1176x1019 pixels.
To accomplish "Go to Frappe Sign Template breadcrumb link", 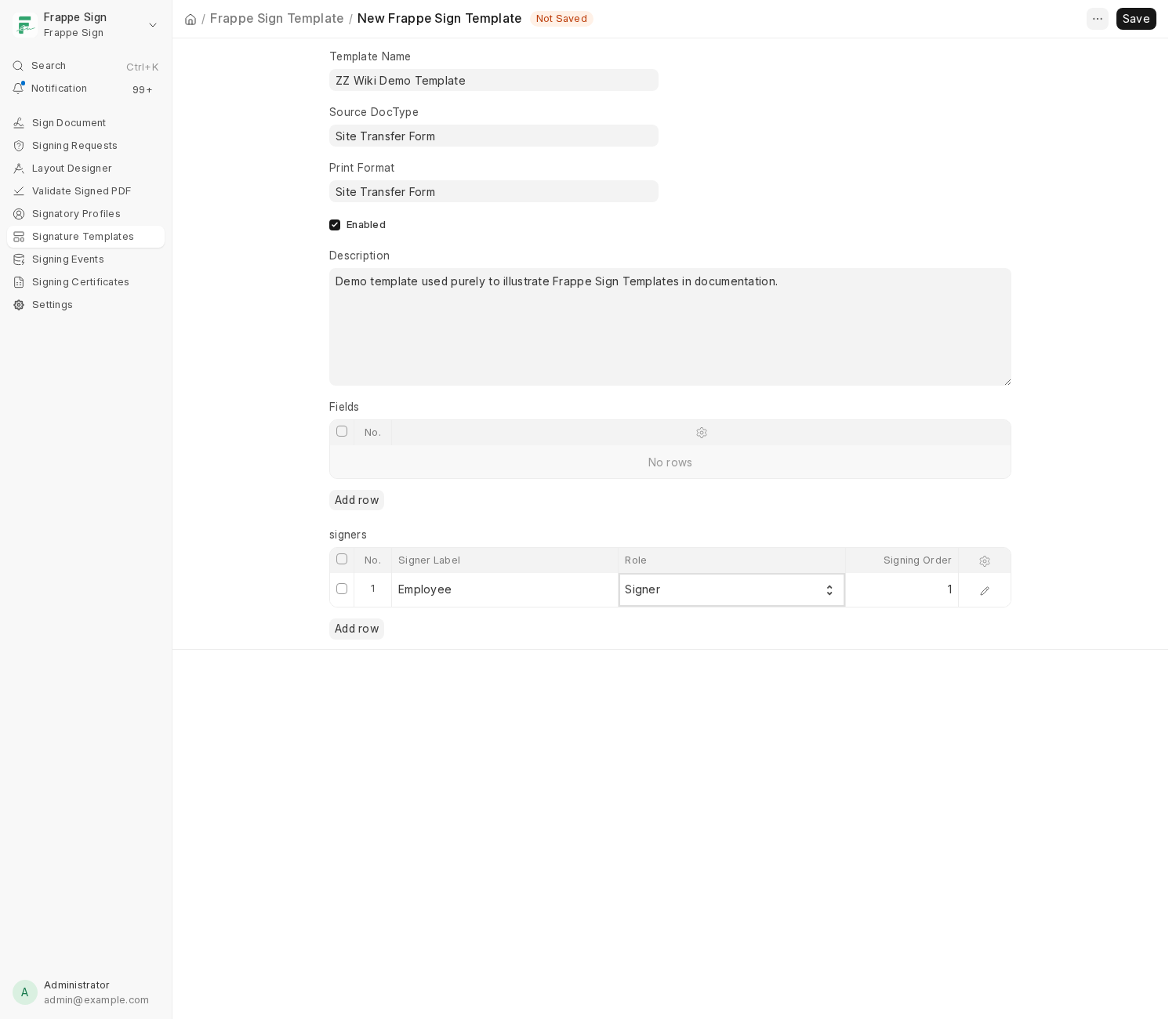I will tap(277, 18).
